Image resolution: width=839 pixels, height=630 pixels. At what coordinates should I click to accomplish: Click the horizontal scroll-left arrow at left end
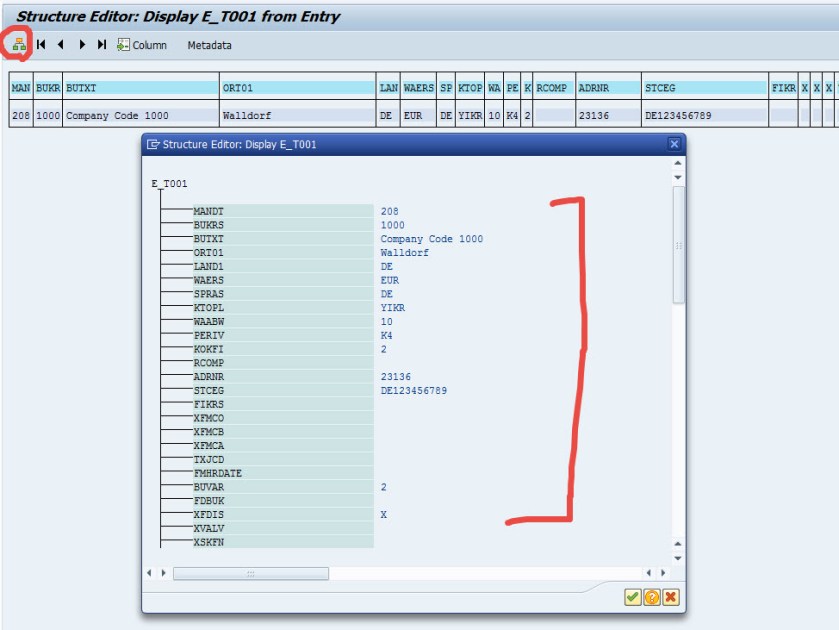149,573
